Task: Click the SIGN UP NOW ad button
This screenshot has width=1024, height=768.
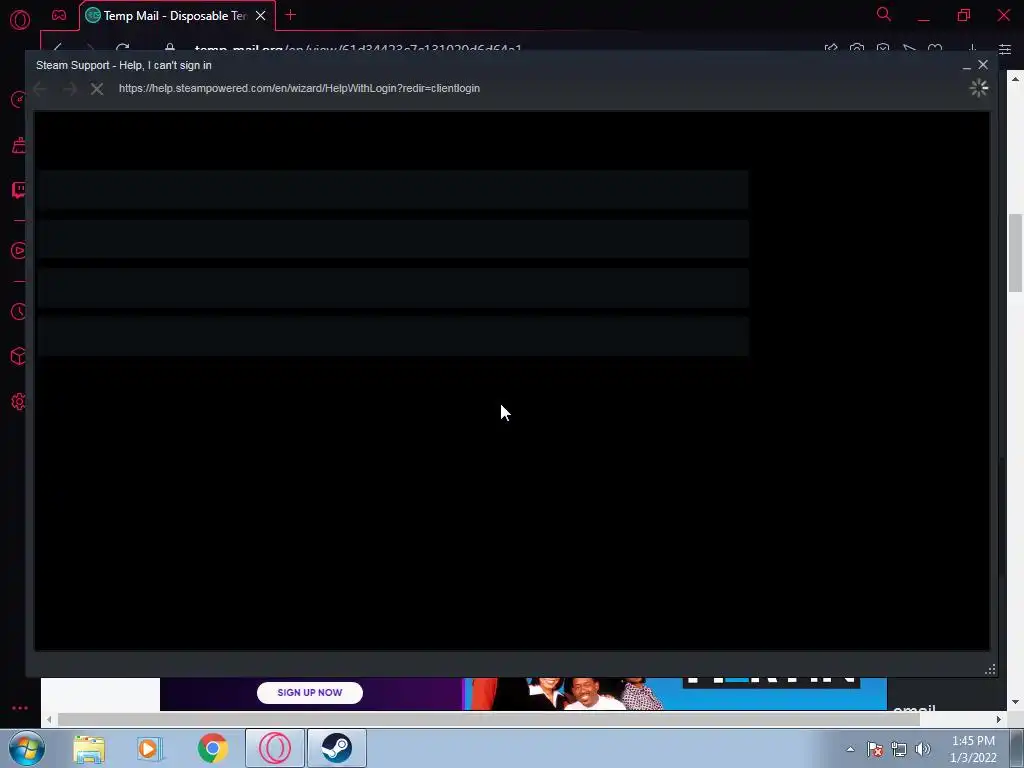Action: coord(310,693)
